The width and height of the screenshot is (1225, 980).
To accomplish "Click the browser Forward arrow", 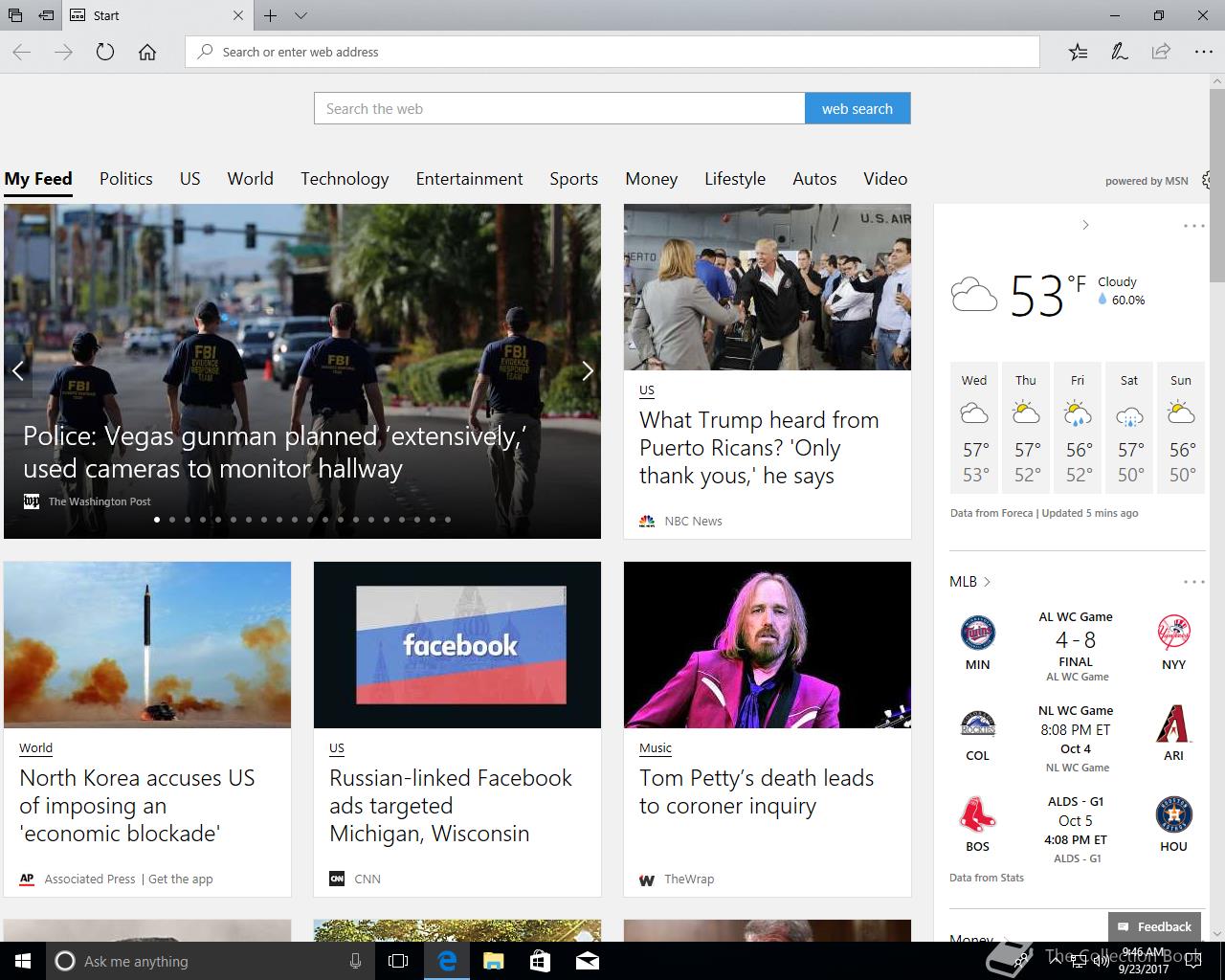I will click(63, 52).
